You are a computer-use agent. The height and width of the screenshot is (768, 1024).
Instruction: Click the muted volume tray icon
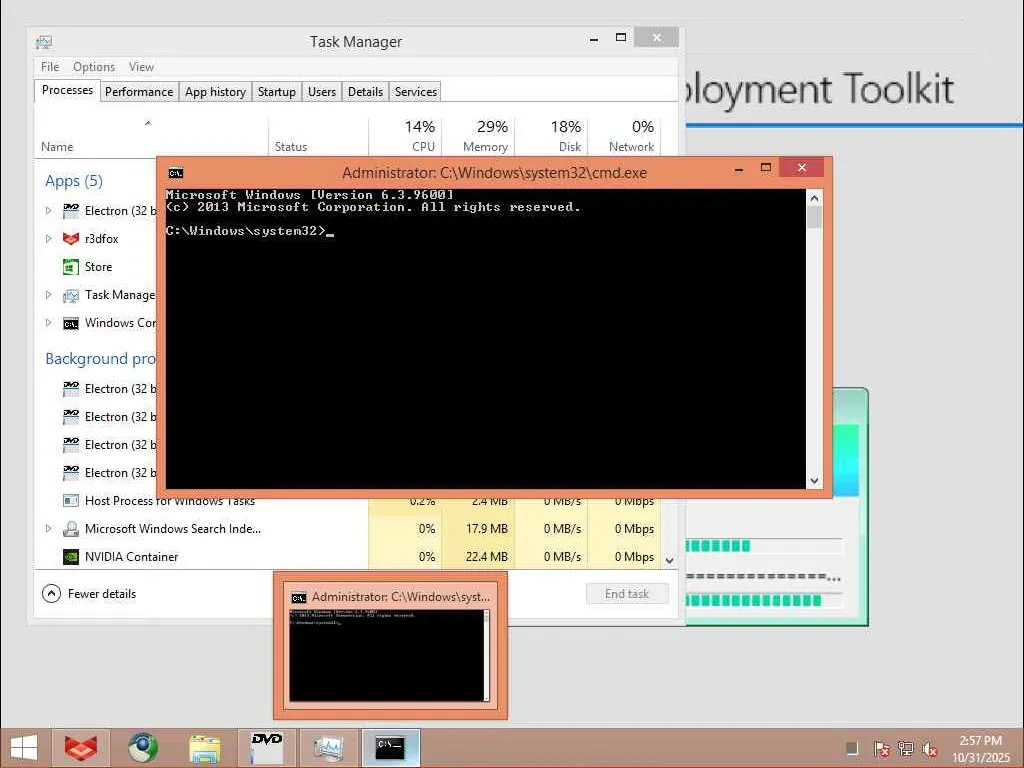tap(930, 748)
